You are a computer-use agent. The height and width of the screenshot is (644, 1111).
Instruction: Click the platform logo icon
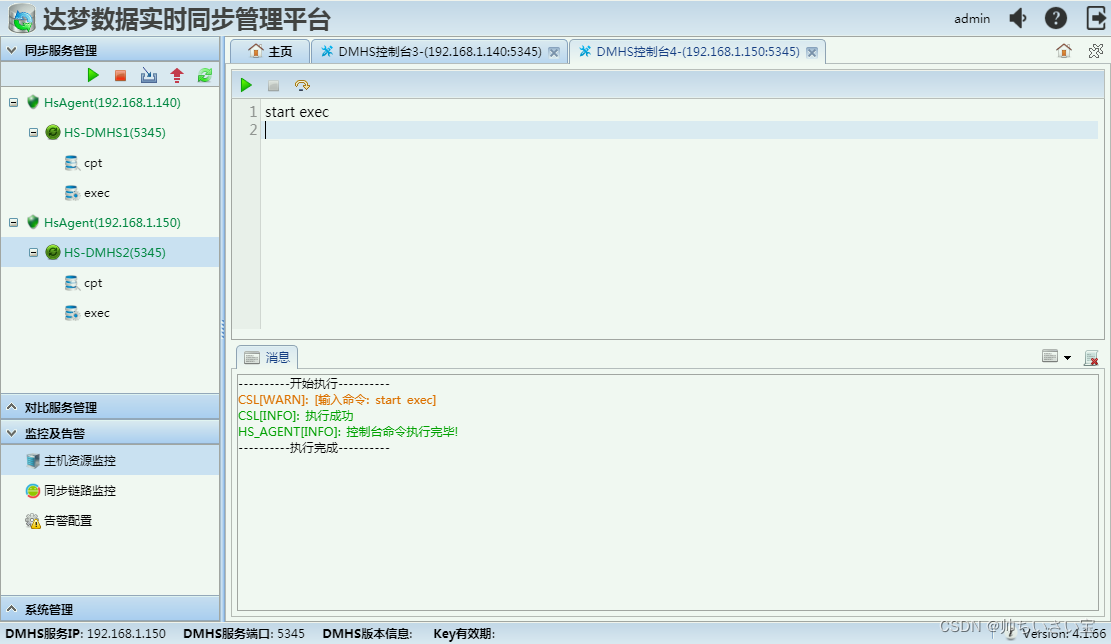pos(21,19)
